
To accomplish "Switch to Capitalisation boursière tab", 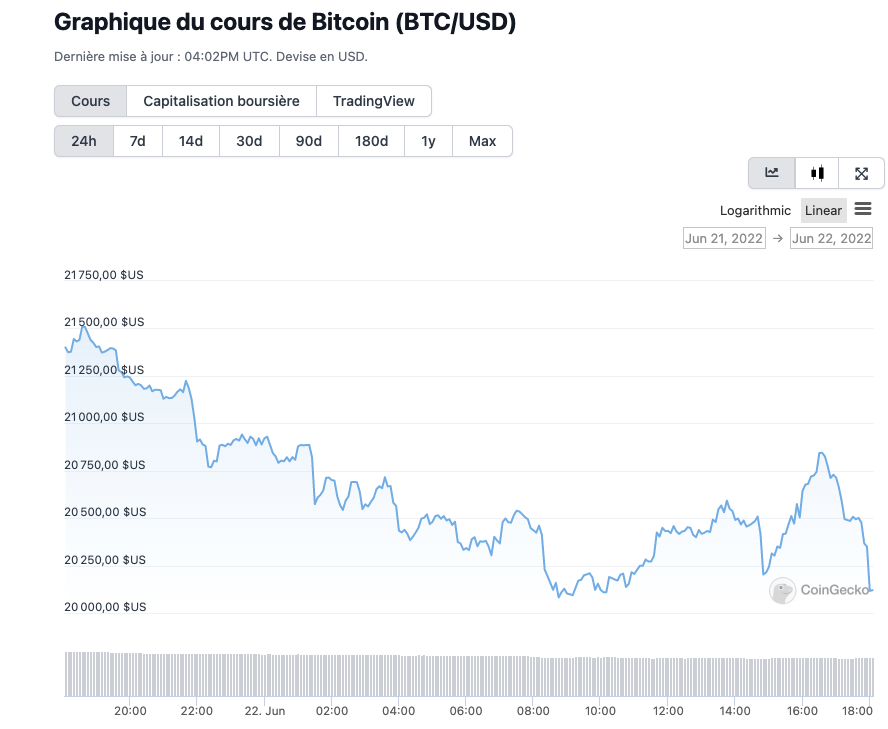I will pyautogui.click(x=221, y=101).
